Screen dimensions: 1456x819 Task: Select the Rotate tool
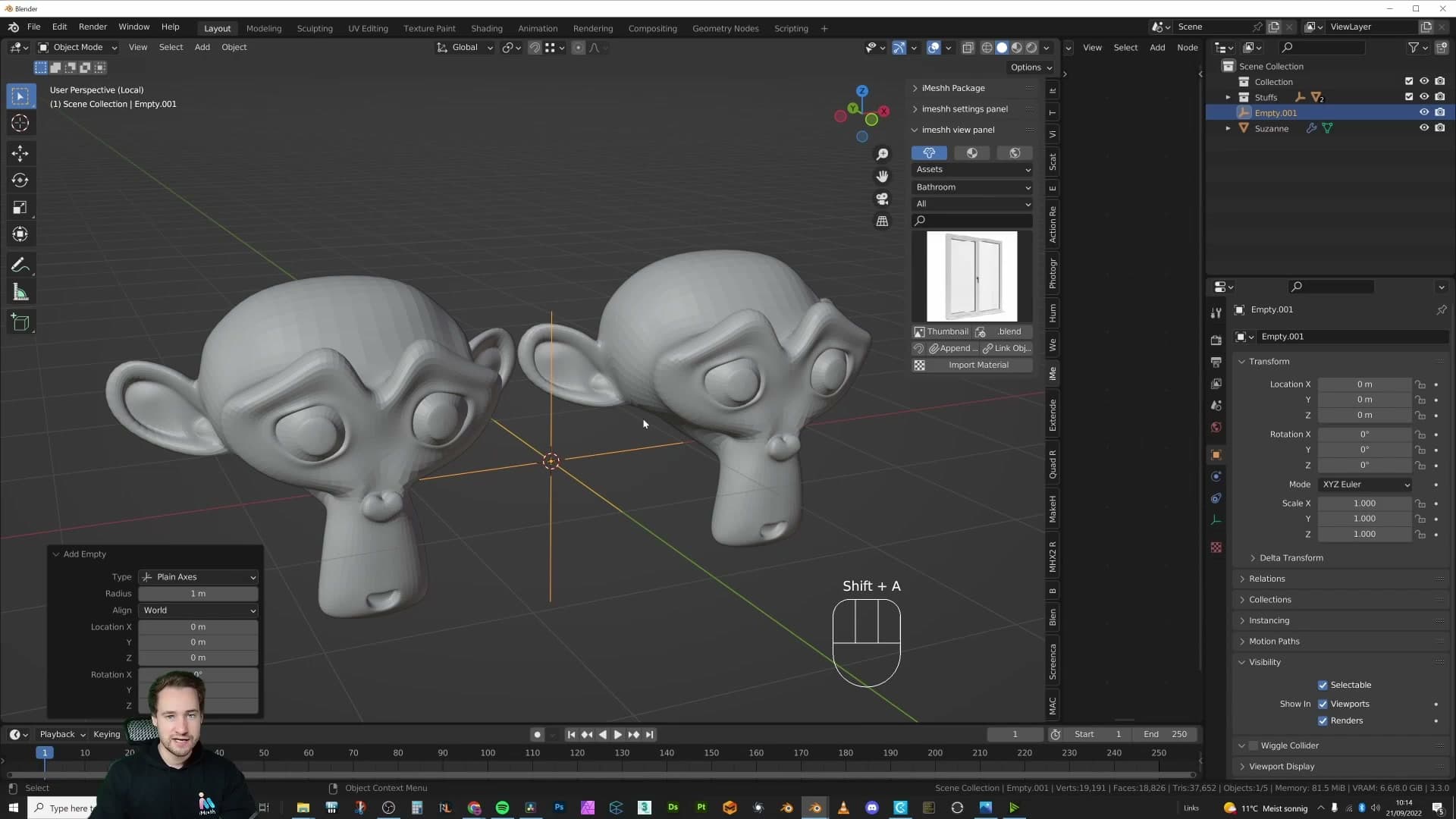(x=20, y=180)
